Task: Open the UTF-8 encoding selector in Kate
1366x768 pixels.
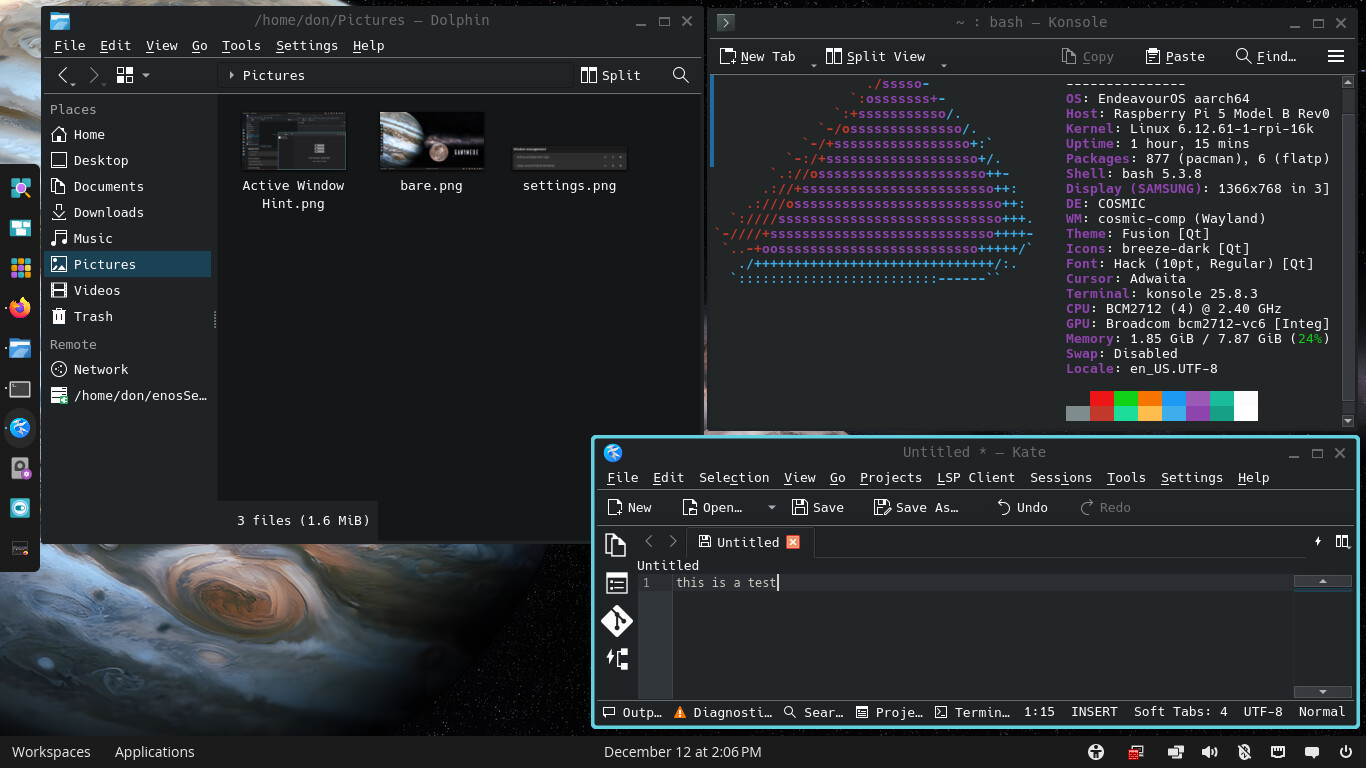Action: coord(1263,712)
